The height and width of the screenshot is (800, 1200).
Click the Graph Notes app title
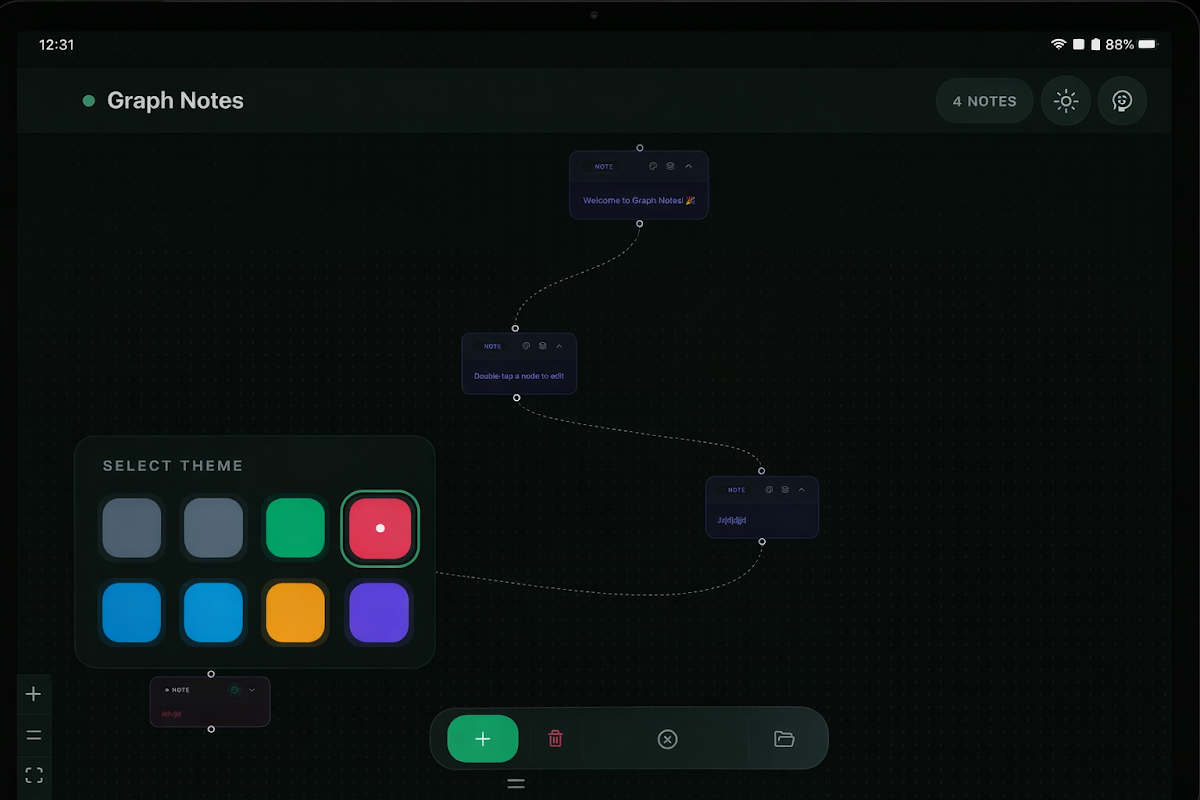(175, 100)
